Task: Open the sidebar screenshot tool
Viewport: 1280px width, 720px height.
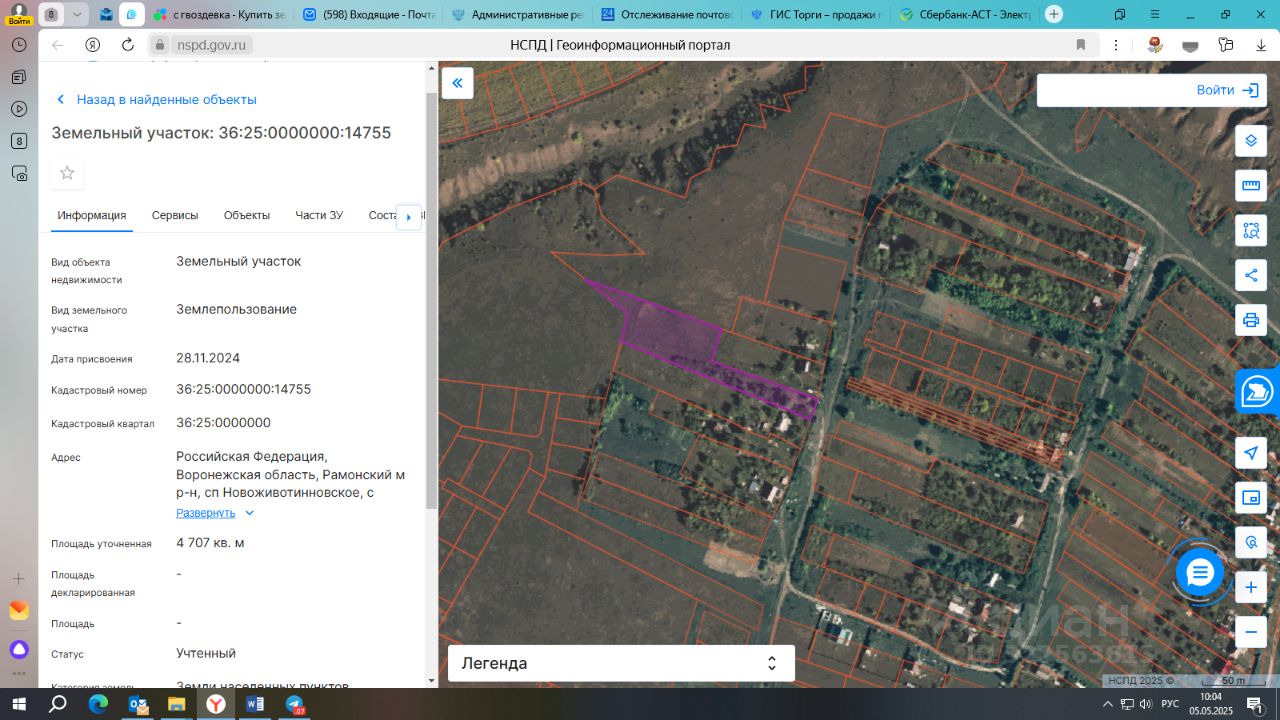Action: pos(19,173)
